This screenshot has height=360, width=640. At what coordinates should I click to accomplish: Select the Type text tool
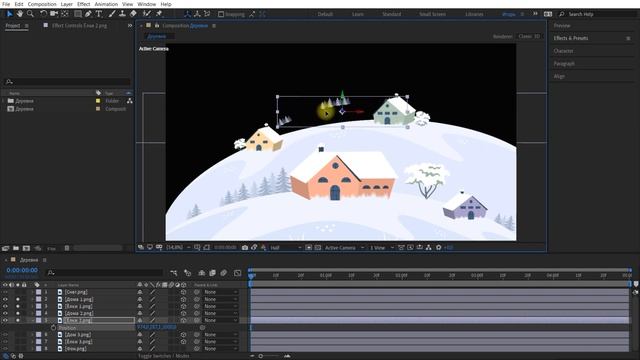[x=99, y=14]
